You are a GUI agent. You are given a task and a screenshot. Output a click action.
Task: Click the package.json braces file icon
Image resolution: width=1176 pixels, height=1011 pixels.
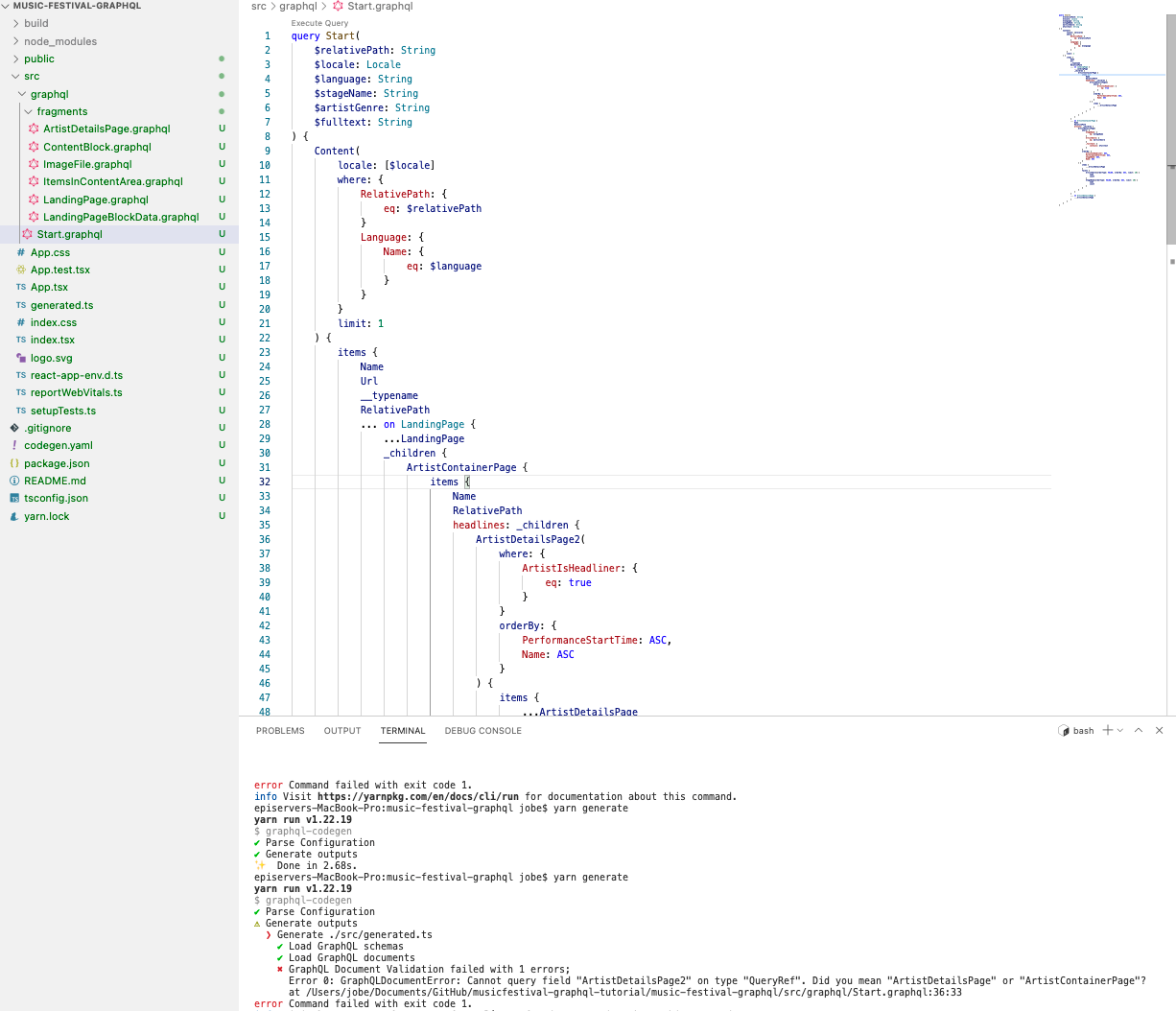click(14, 463)
